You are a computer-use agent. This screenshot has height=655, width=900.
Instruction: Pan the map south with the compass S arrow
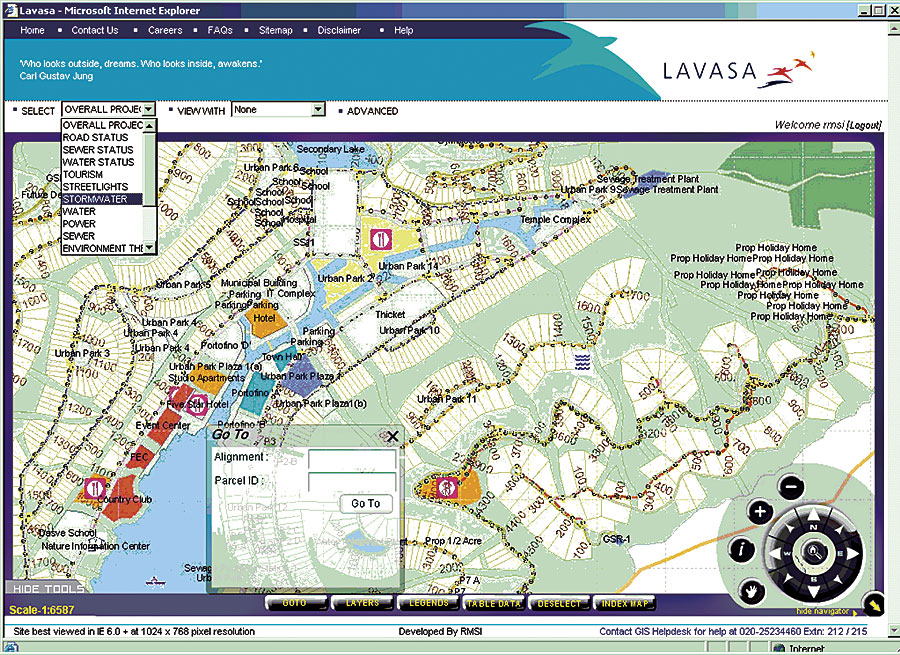[x=814, y=591]
